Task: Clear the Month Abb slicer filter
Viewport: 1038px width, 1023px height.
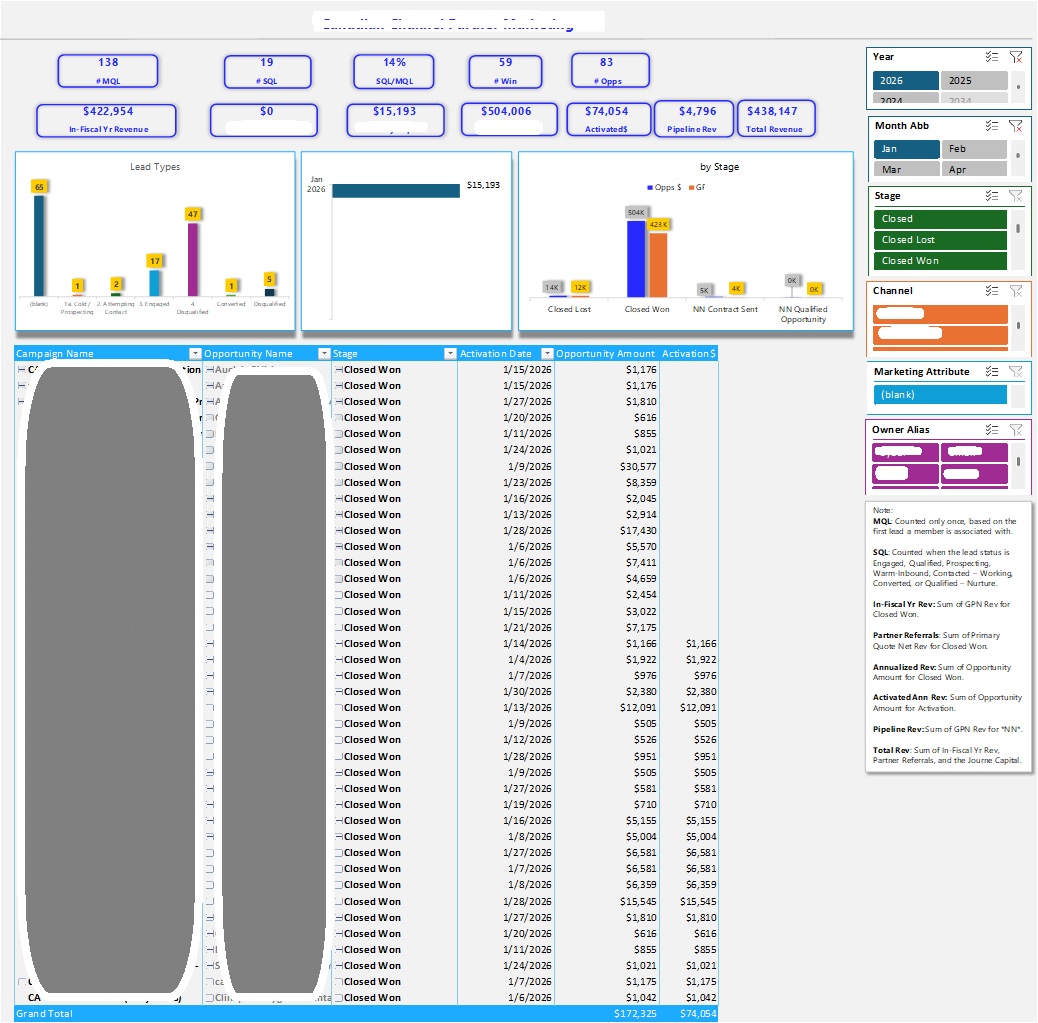Action: [1015, 126]
